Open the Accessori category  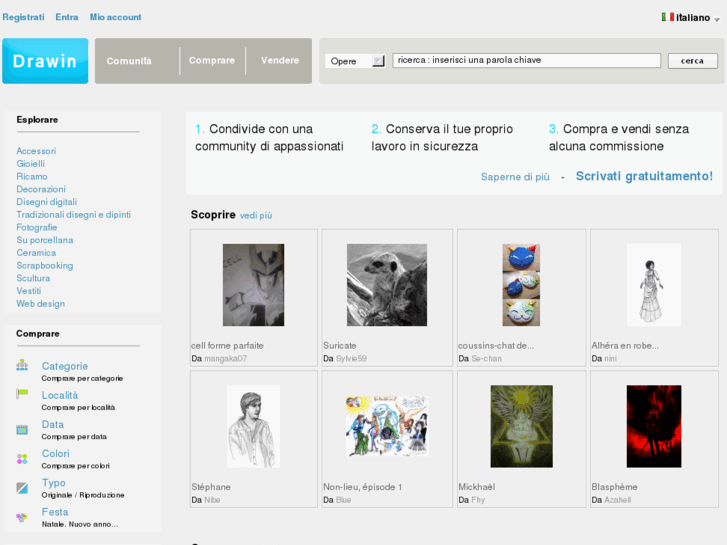click(x=36, y=151)
